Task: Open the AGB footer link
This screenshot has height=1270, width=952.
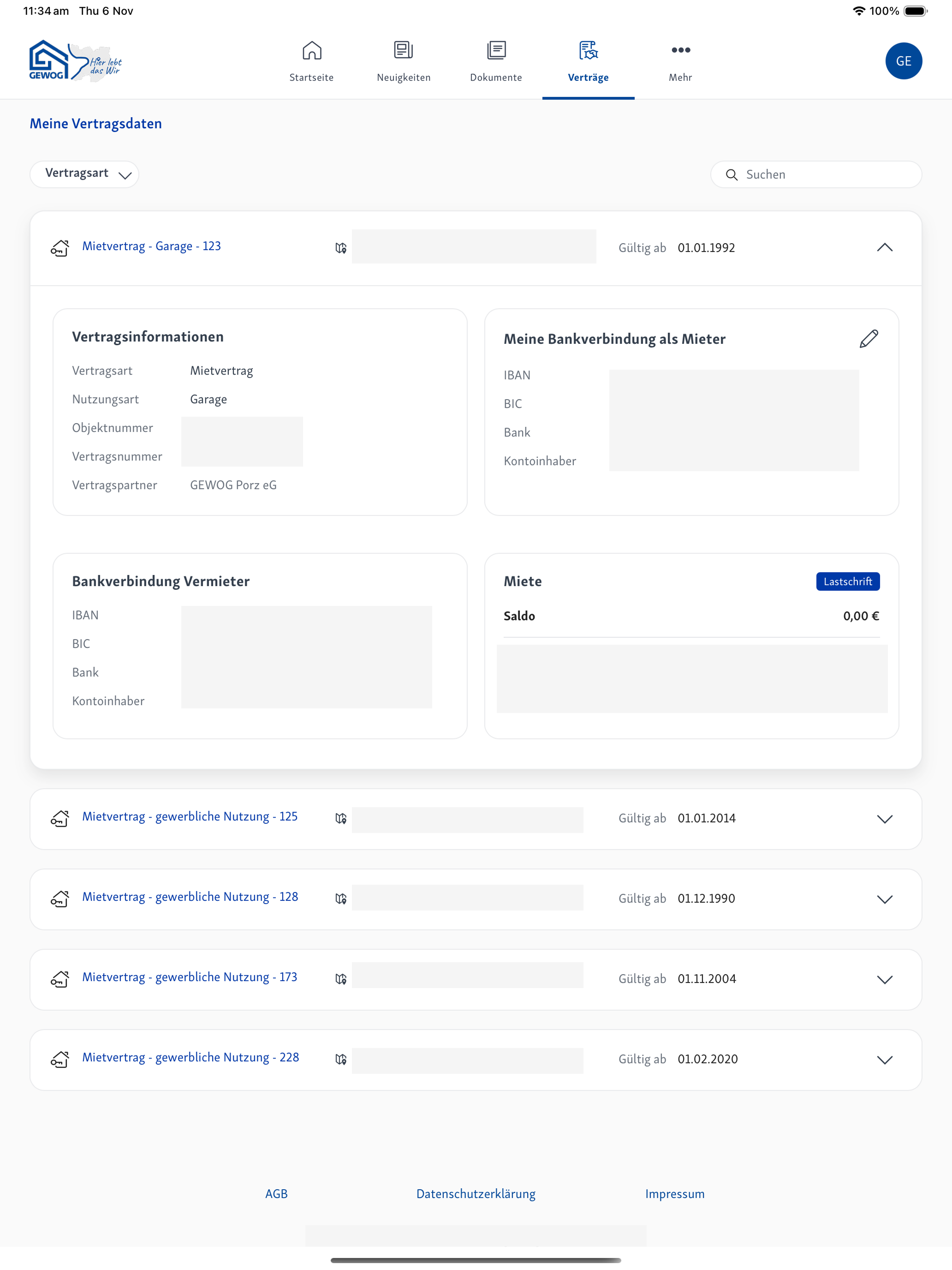Action: [x=276, y=1194]
